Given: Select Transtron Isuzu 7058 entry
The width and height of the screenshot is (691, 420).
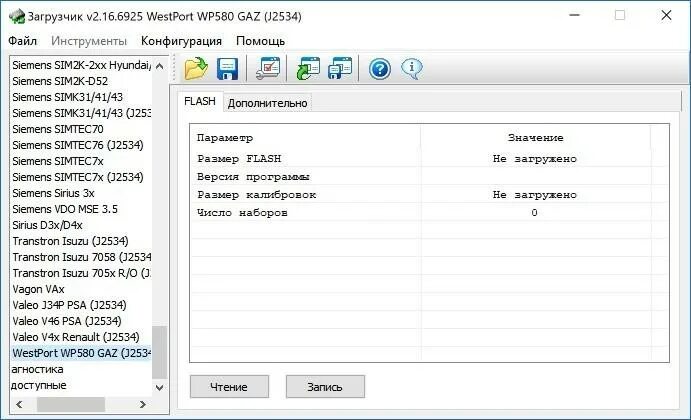Looking at the screenshot, I should pos(82,257).
